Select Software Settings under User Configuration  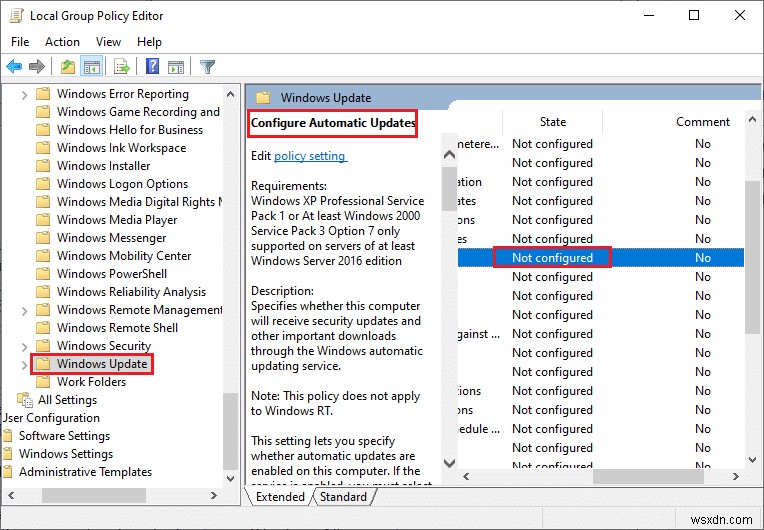coord(64,436)
